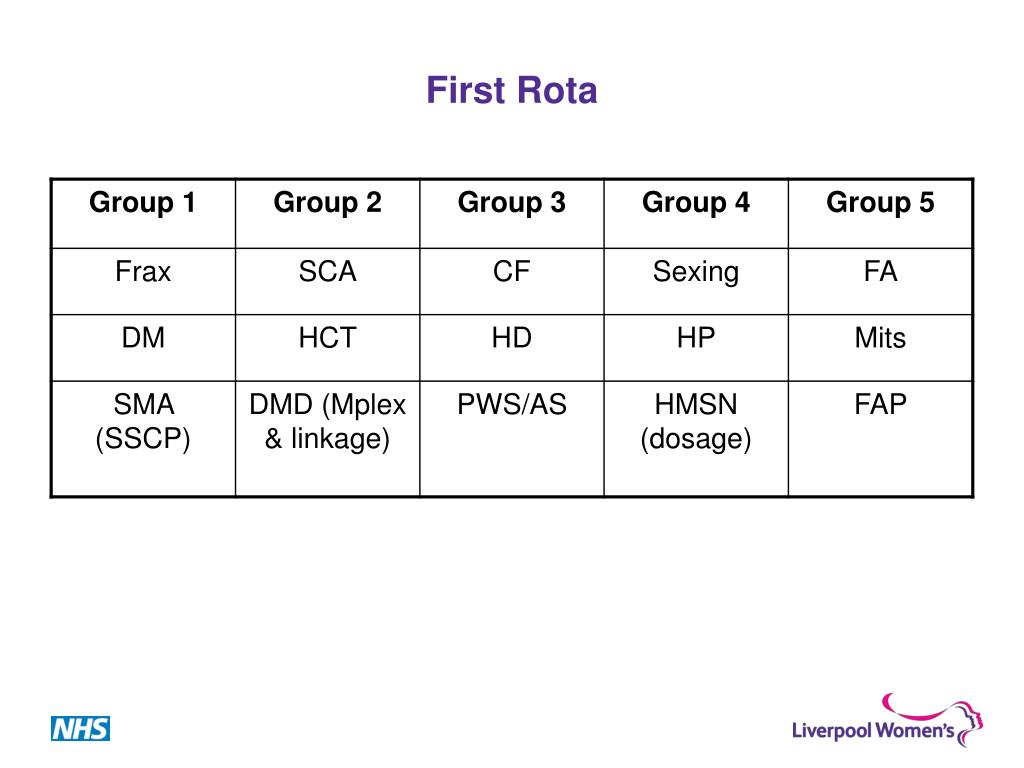1024x768 pixels.
Task: Select the HMSN (dosage) cell
Action: tap(696, 439)
